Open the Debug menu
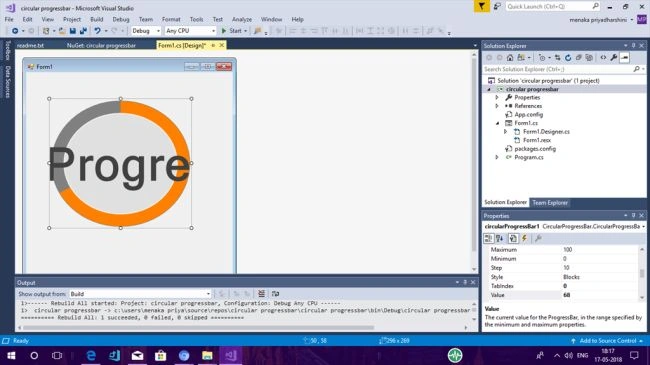Image resolution: width=650 pixels, height=365 pixels. (x=121, y=19)
